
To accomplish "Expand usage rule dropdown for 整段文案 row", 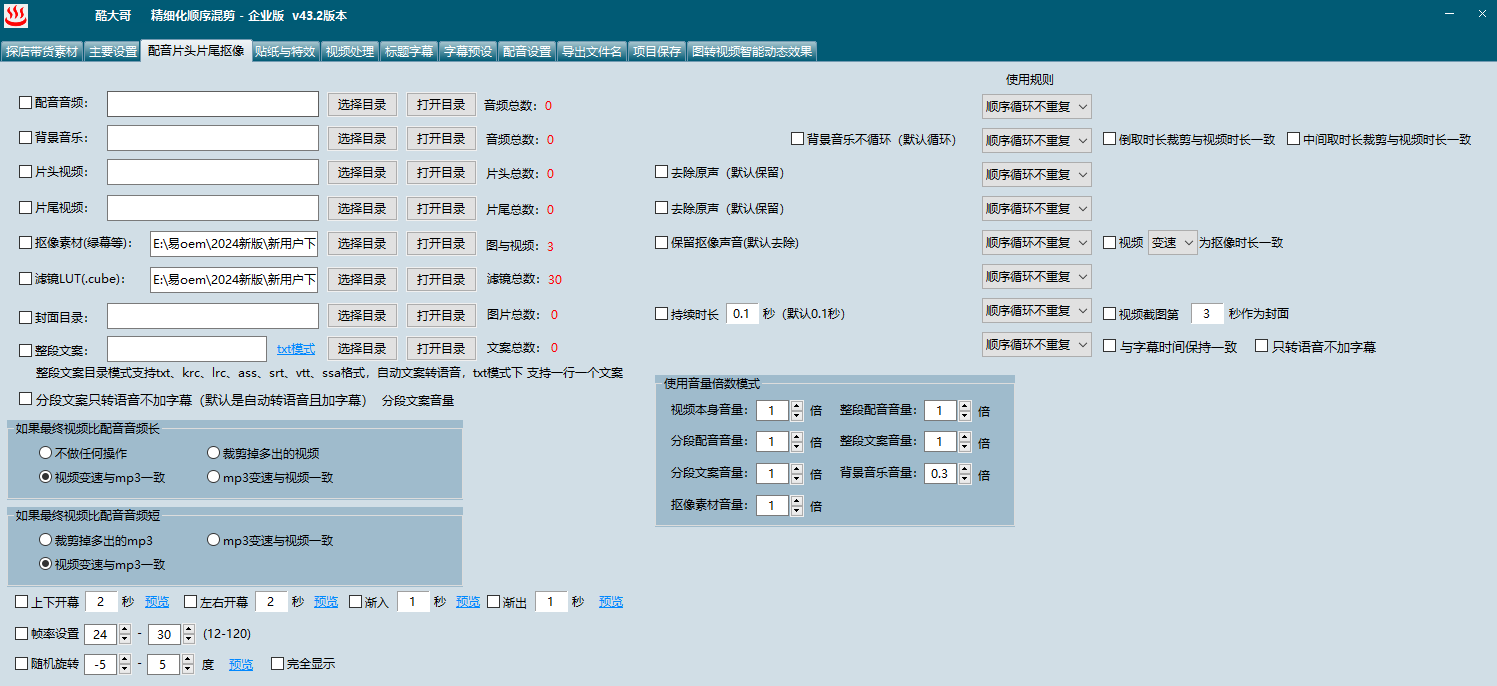I will click(1036, 344).
